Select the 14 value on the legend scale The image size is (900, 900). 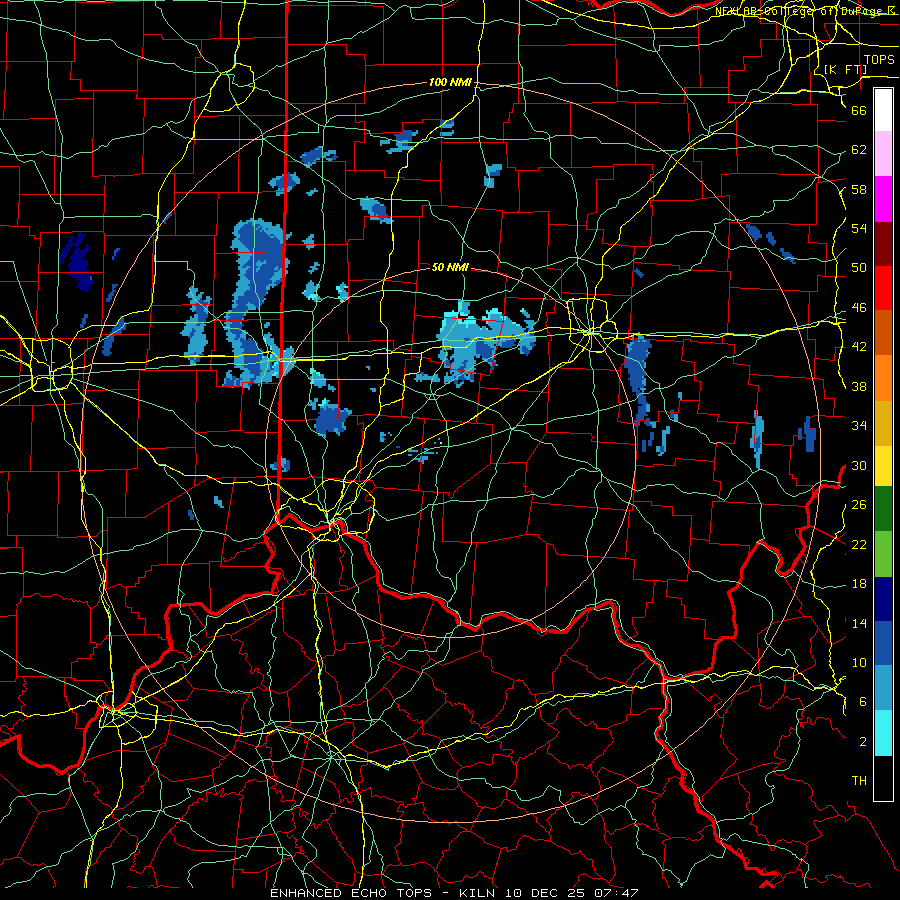click(859, 623)
